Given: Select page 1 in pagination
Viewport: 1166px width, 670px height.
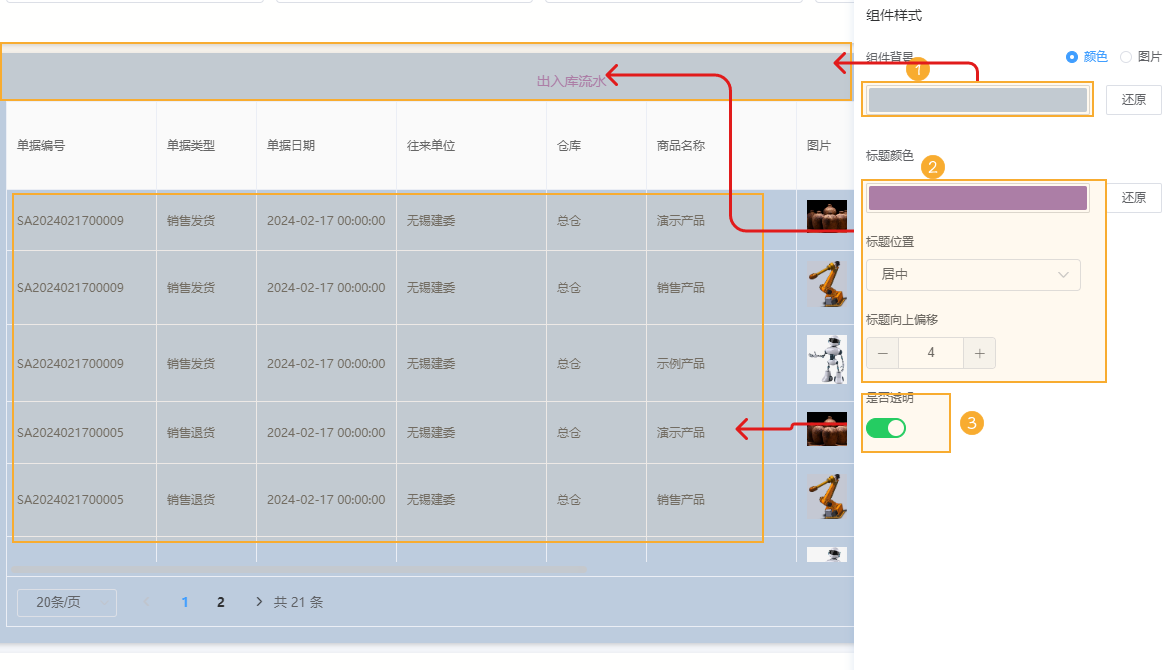Looking at the screenshot, I should tap(184, 602).
